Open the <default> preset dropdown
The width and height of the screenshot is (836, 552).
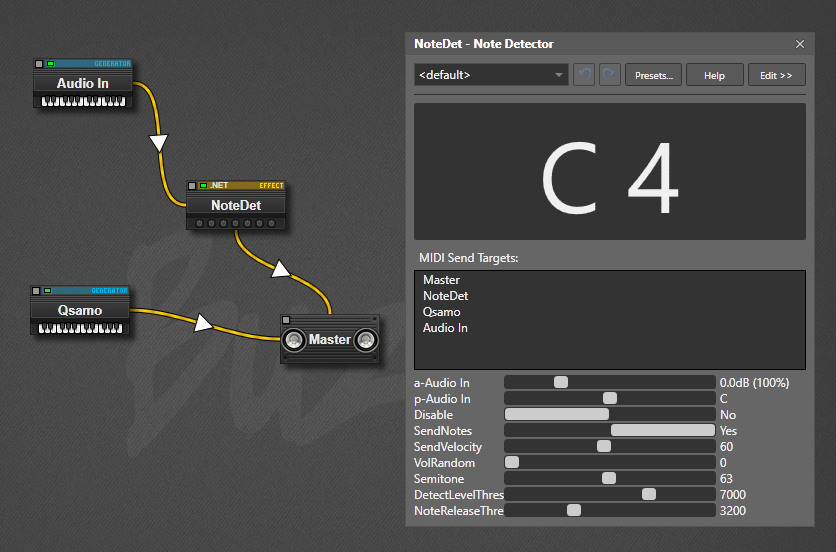[x=491, y=75]
